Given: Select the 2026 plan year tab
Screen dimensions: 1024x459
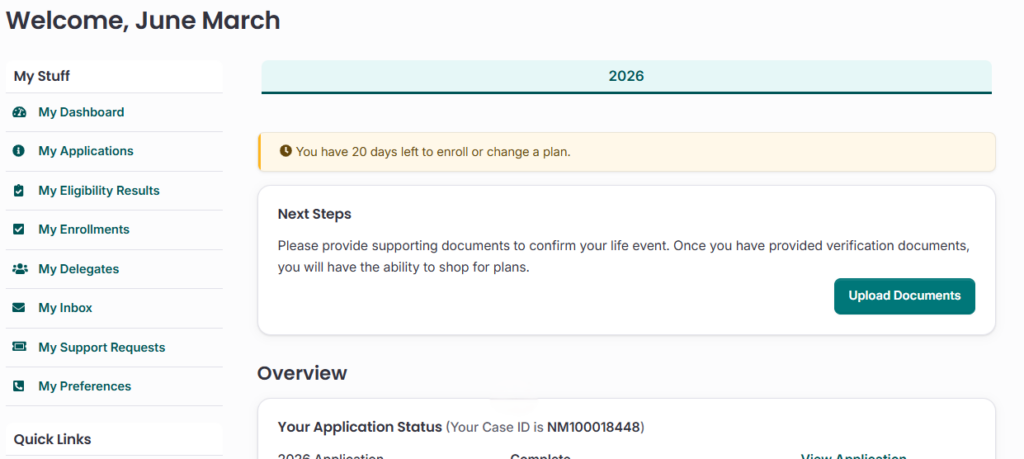Looking at the screenshot, I should tap(626, 76).
